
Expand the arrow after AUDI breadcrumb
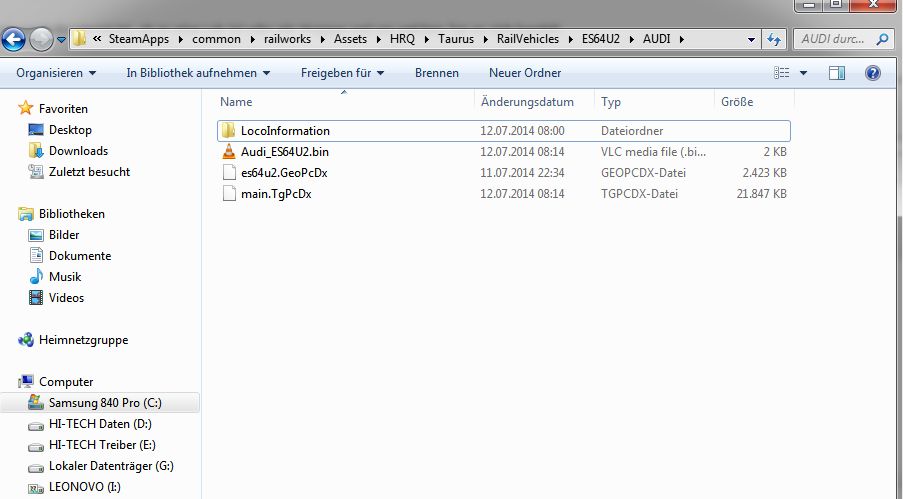pyautogui.click(x=681, y=39)
